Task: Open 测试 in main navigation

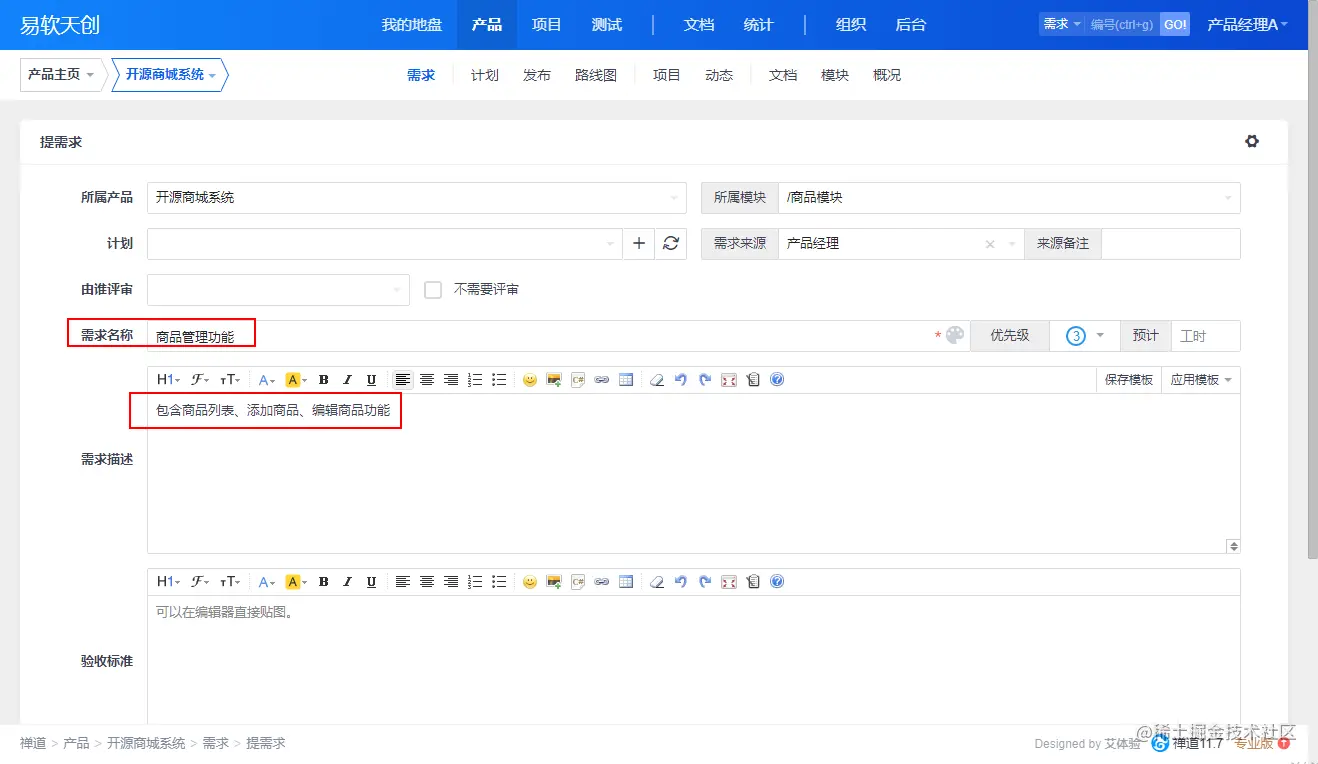Action: click(607, 25)
